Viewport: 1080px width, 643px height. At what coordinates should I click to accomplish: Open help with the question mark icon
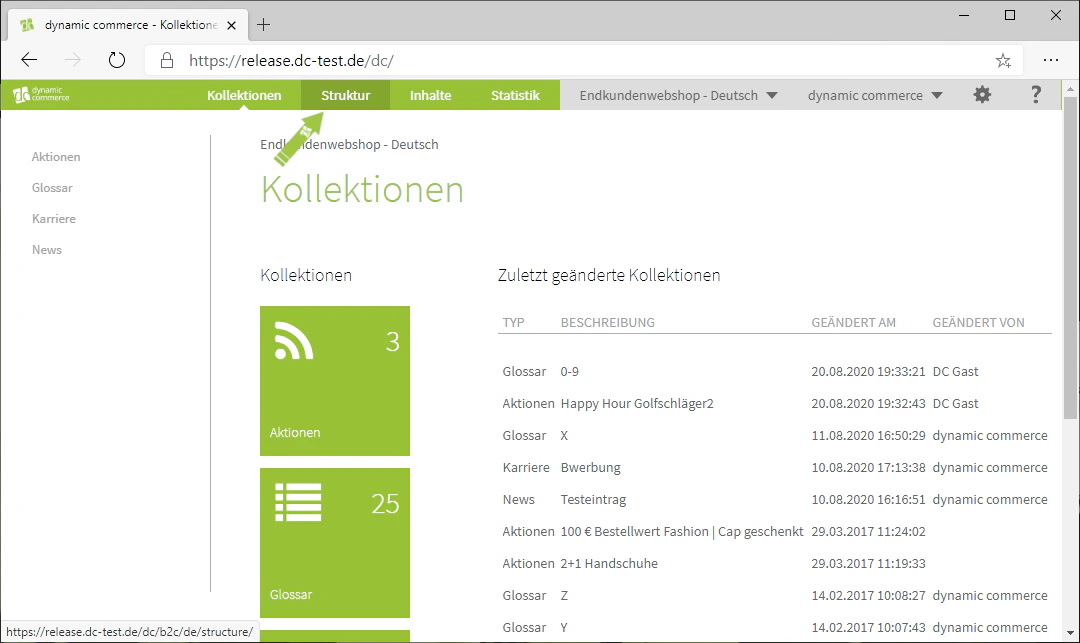pos(1035,95)
